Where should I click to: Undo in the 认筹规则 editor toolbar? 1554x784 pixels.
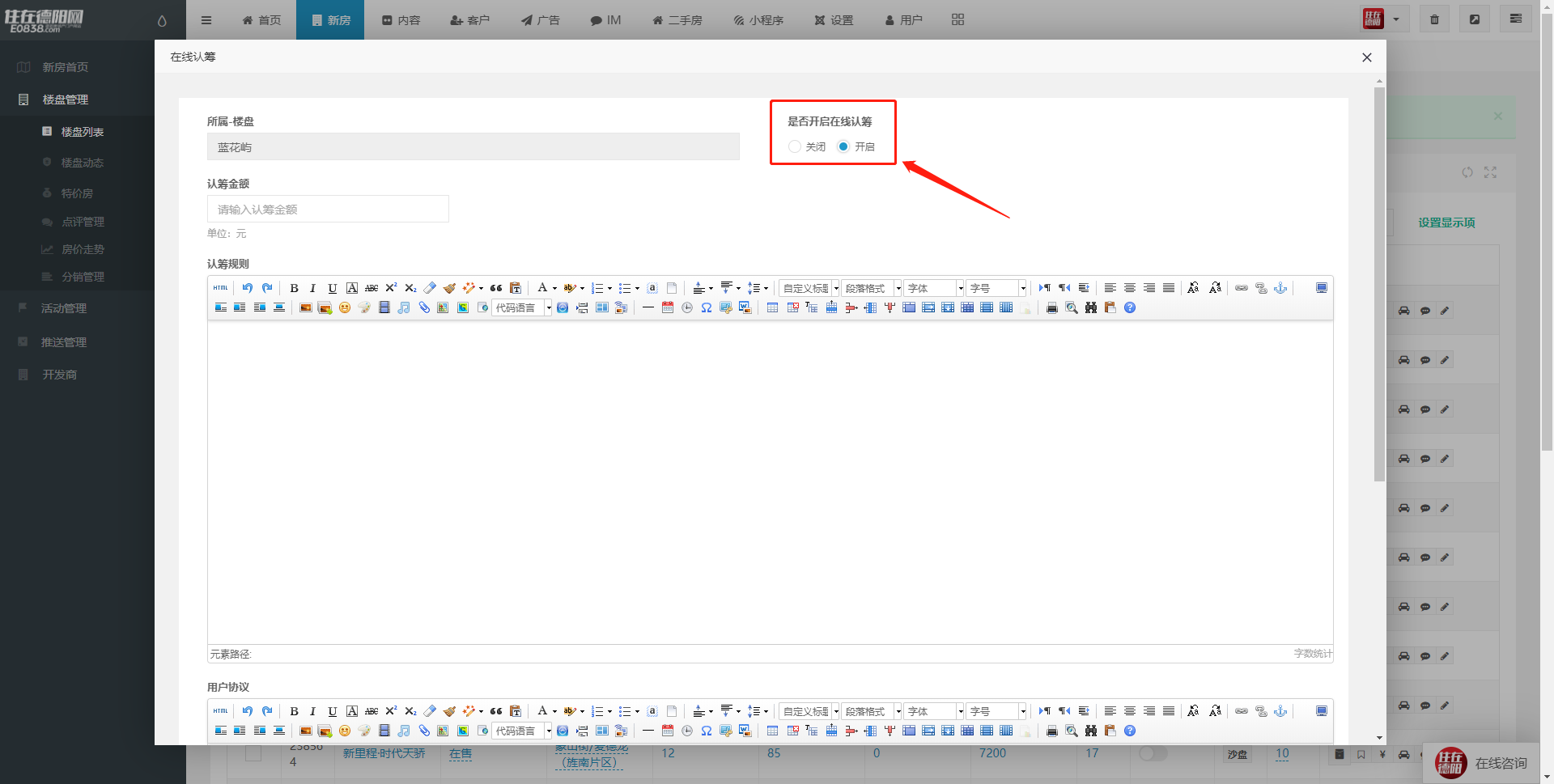248,288
